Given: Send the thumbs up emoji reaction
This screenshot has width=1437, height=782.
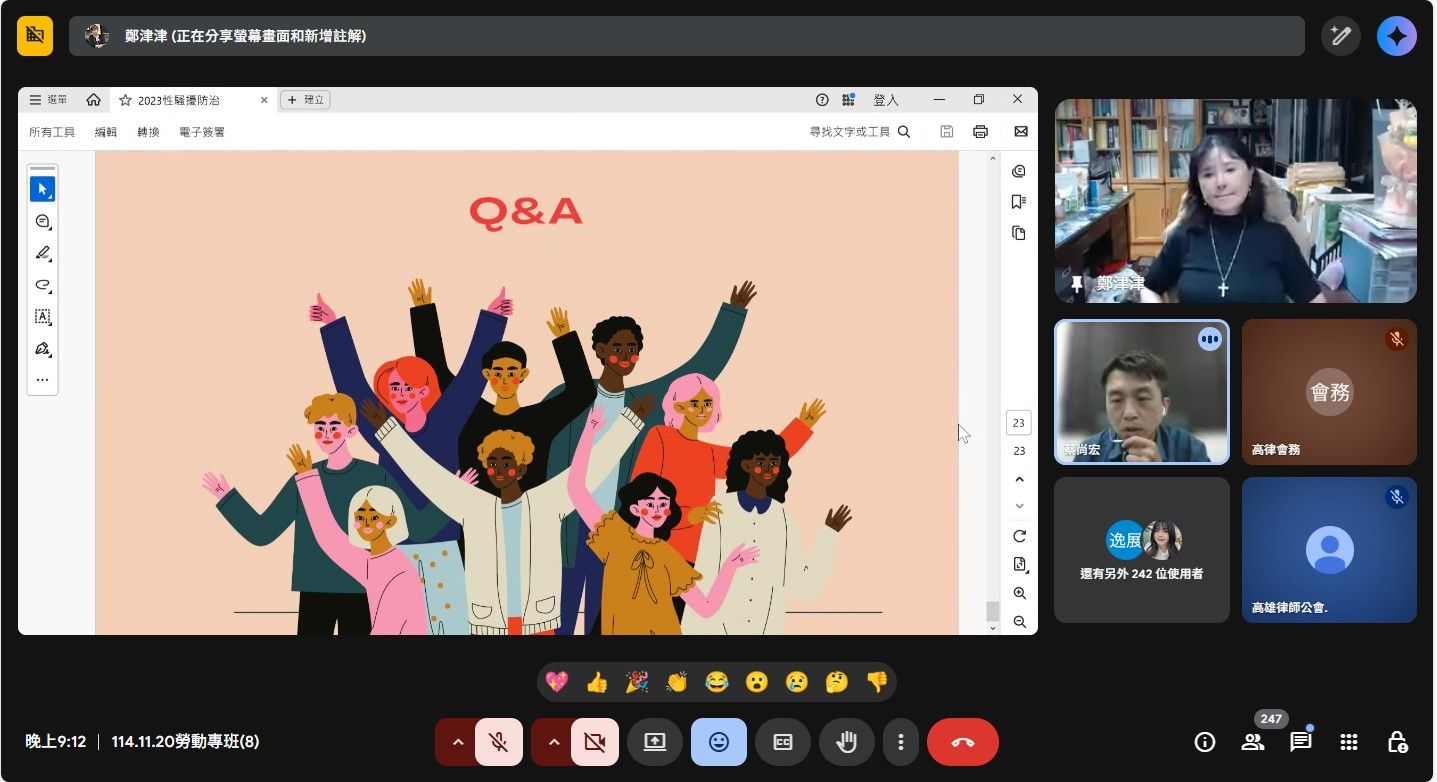Looking at the screenshot, I should (x=597, y=683).
